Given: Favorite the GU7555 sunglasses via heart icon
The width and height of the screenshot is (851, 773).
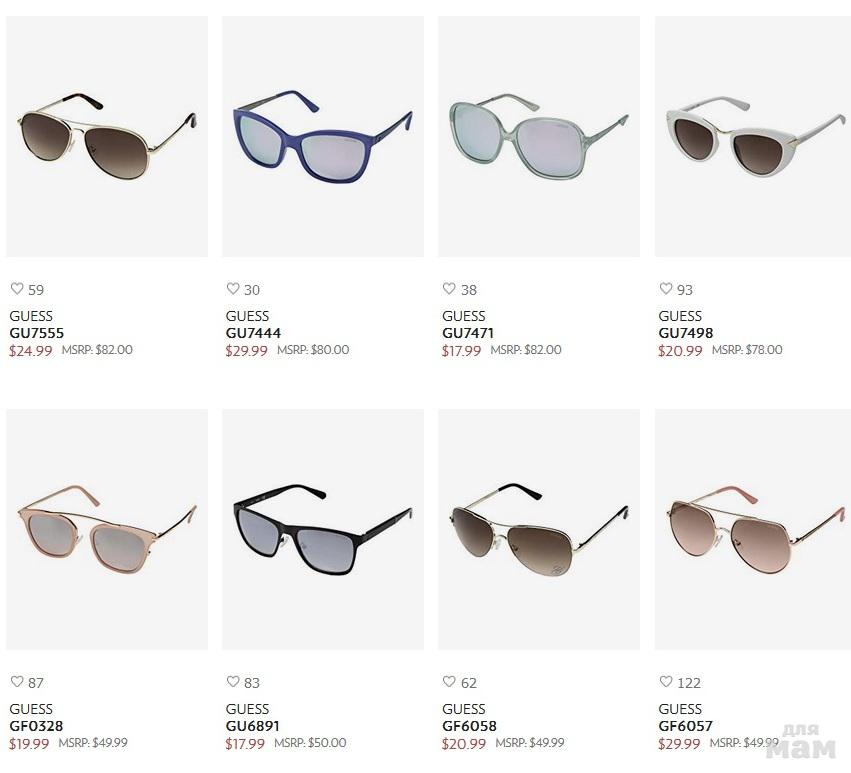Looking at the screenshot, I should 17,288.
